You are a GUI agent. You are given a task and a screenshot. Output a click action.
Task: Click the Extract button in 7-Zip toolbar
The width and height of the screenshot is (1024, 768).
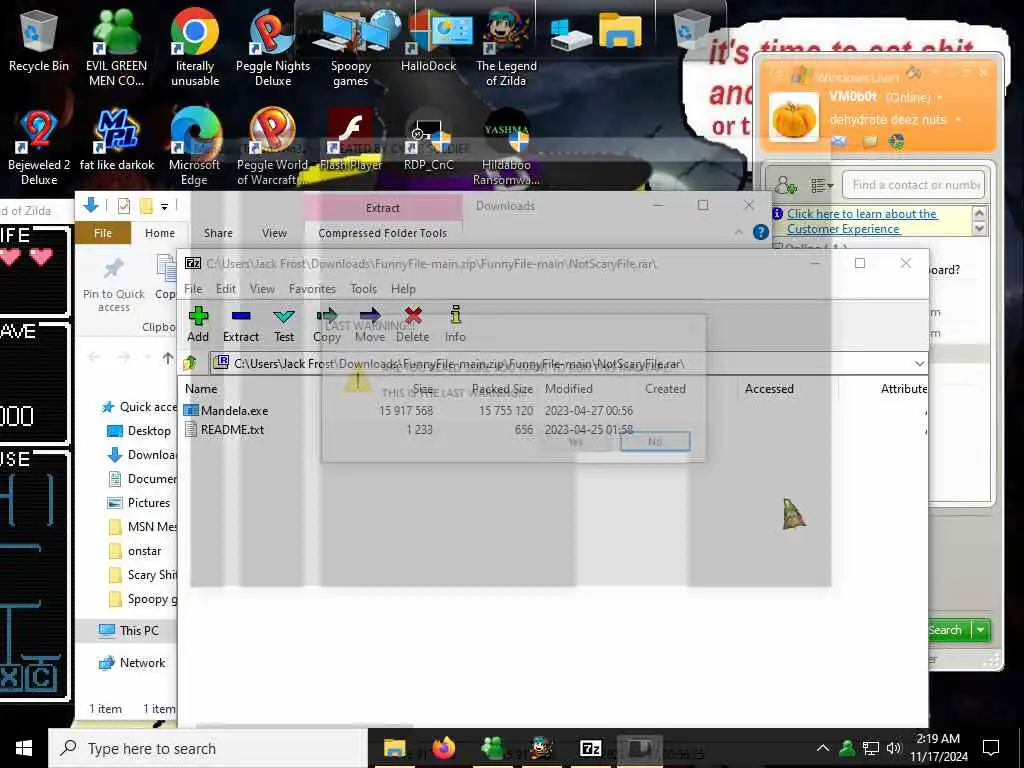[x=241, y=324]
